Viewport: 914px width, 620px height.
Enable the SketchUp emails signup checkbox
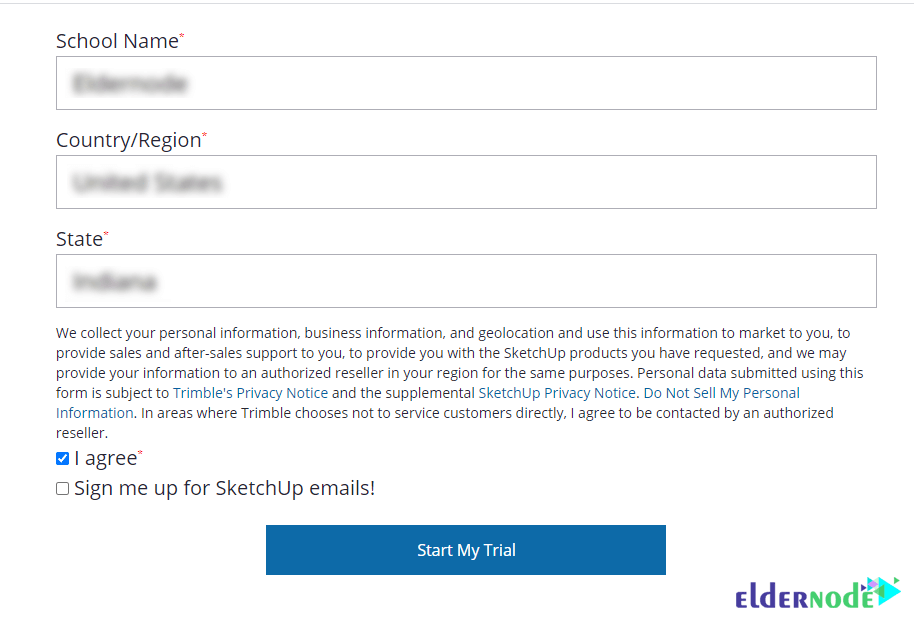tap(62, 488)
